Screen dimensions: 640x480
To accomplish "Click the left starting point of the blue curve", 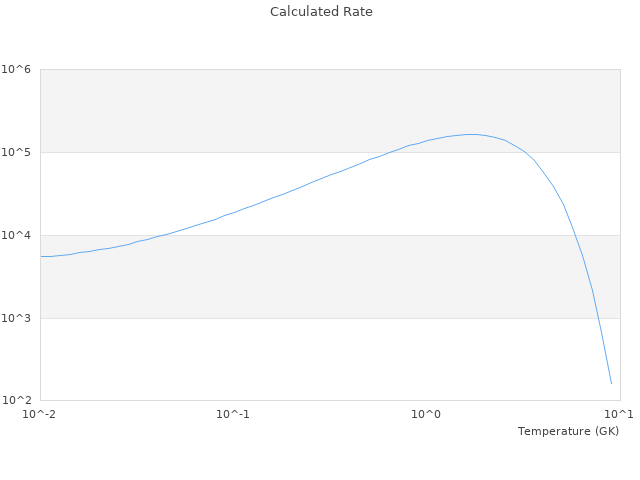I will pos(41,256).
